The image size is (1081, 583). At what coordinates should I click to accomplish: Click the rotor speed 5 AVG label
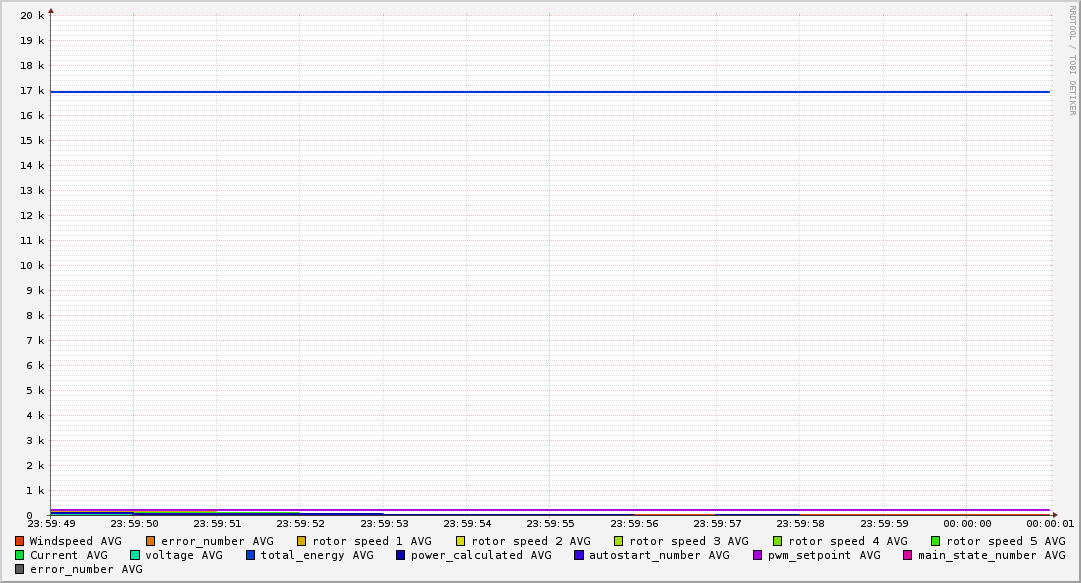(x=1005, y=541)
